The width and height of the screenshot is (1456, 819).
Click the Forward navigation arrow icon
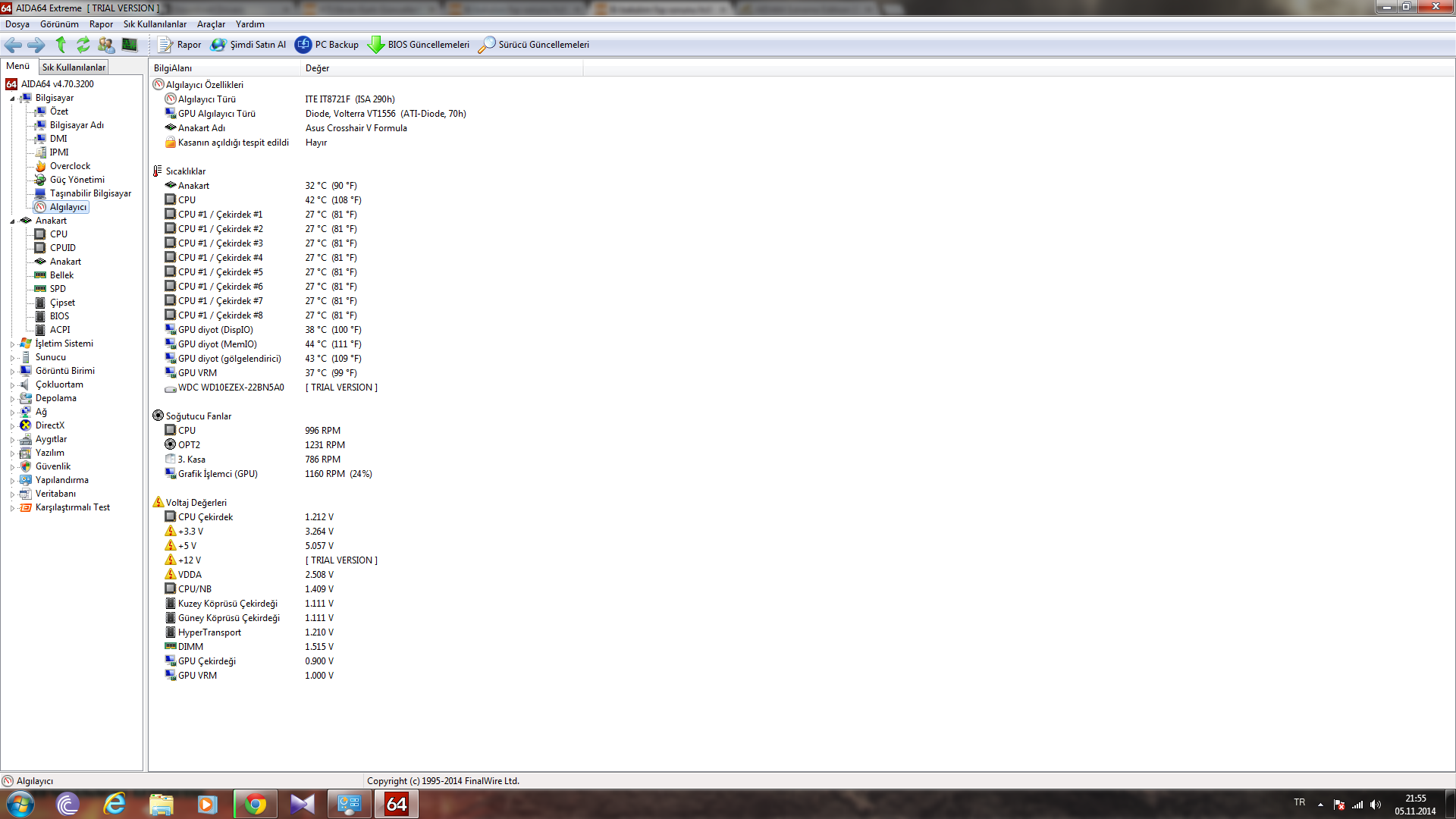(x=36, y=45)
